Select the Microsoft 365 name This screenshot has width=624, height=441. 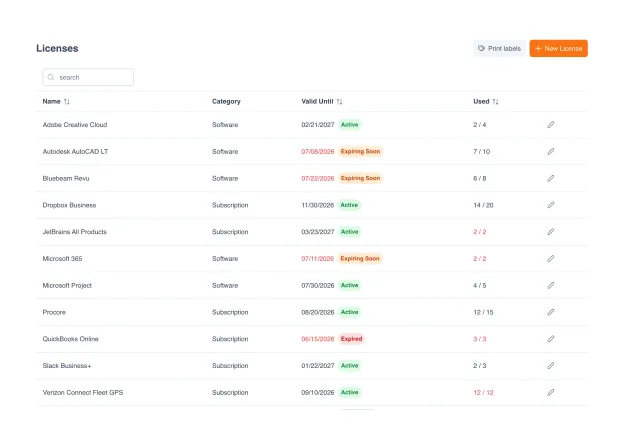(62, 258)
